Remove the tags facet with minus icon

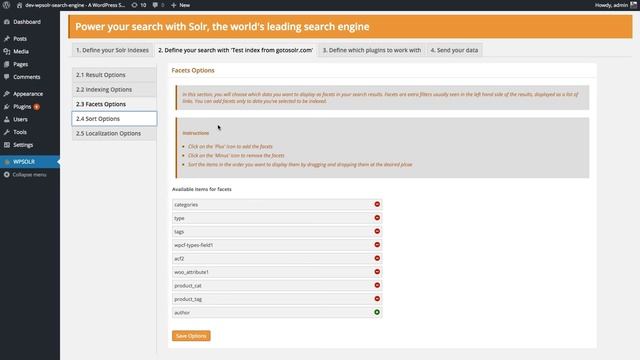[x=377, y=231]
